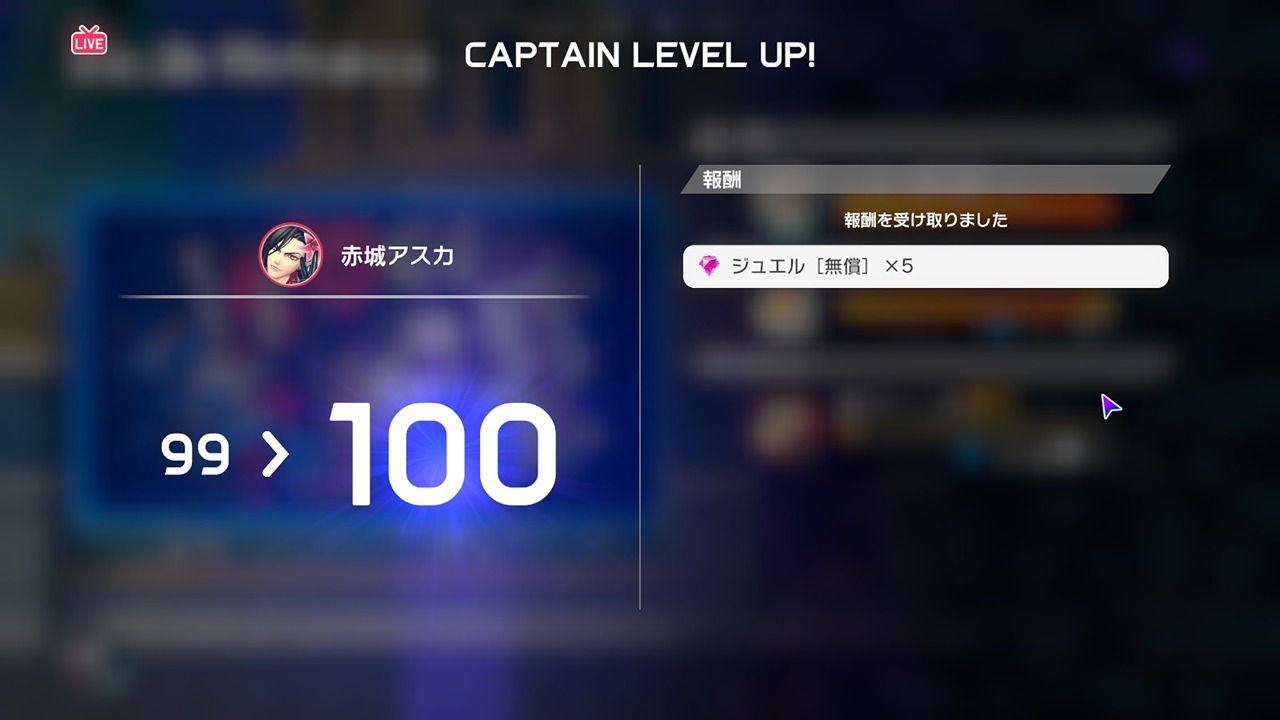Click the captain name 赤城アスカ
Viewport: 1280px width, 720px height.
pyautogui.click(x=397, y=256)
